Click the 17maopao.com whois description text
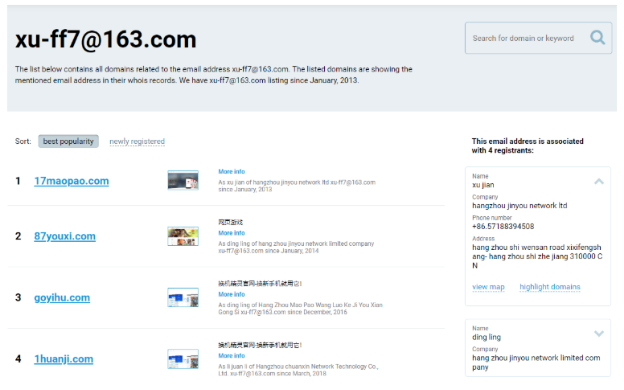Image resolution: width=624 pixels, height=390 pixels. coord(297,186)
